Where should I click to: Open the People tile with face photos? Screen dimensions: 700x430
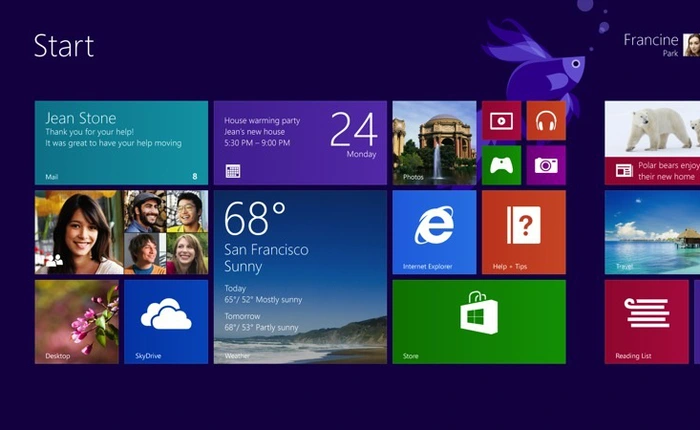(121, 232)
